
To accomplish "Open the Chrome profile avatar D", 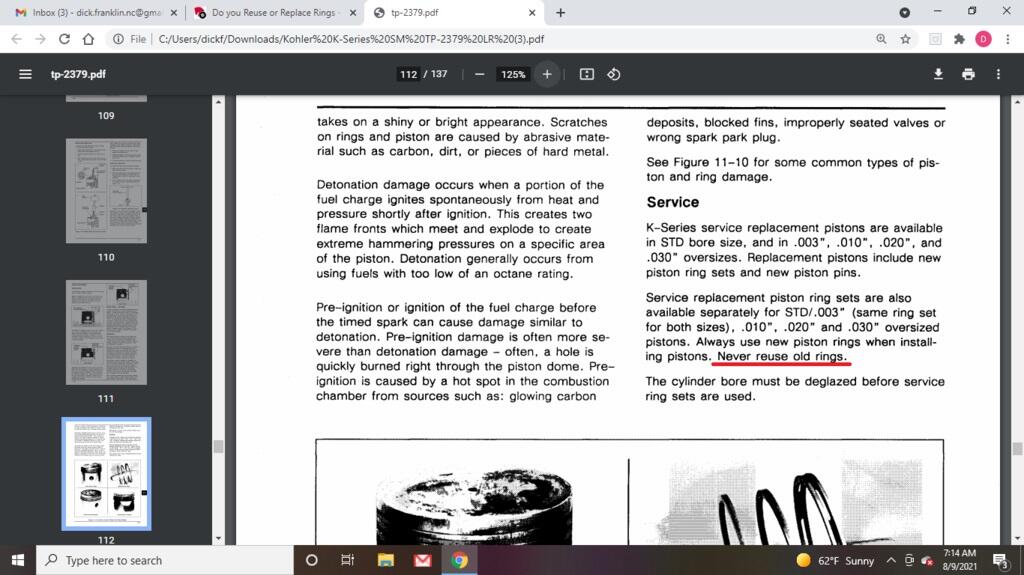I will click(x=984, y=39).
